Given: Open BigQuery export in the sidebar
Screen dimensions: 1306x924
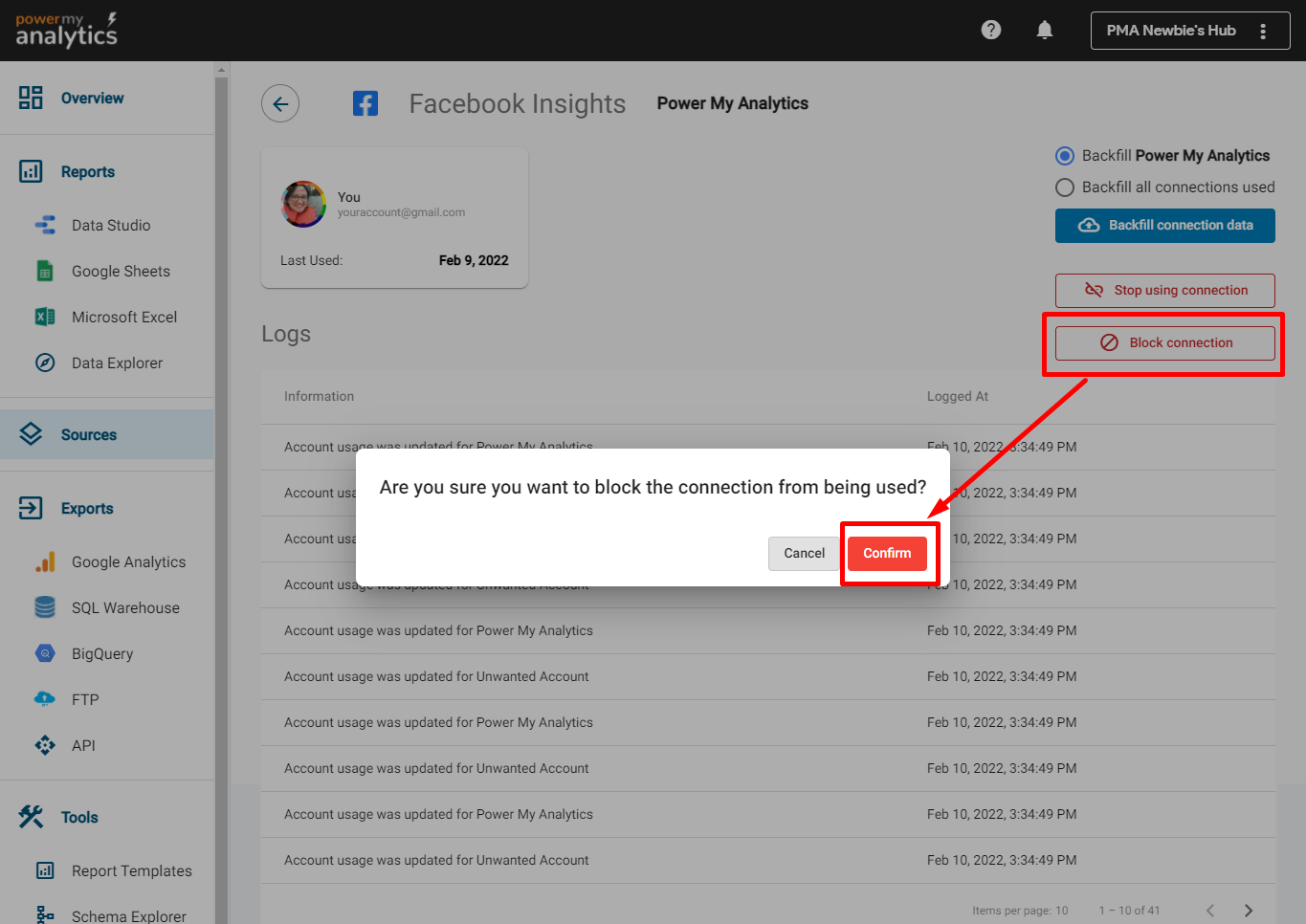Looking at the screenshot, I should point(101,654).
